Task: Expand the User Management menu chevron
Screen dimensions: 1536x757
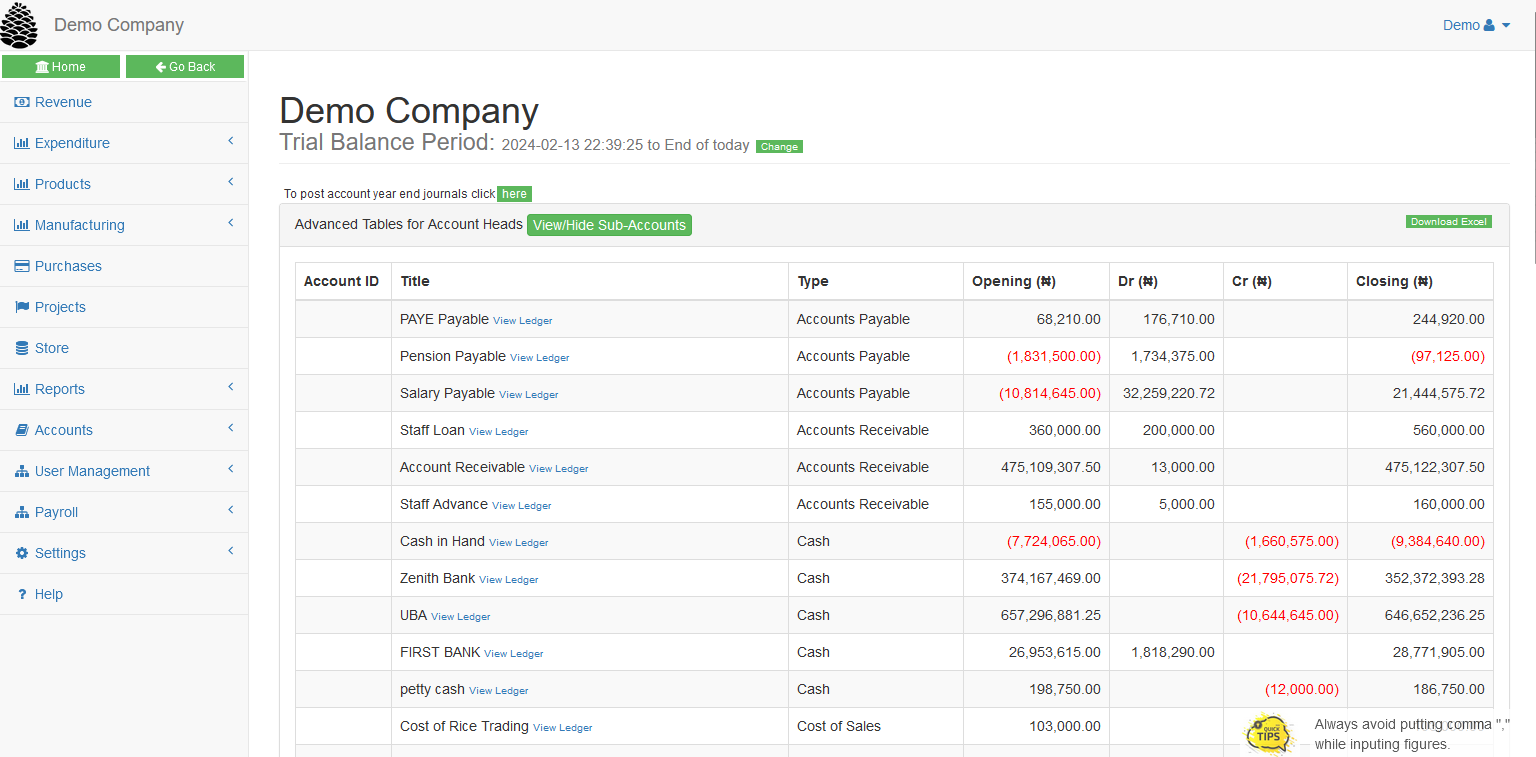Action: (231, 469)
